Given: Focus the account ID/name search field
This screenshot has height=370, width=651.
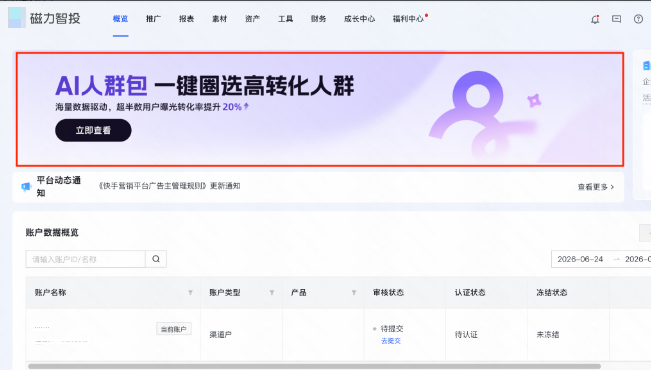Looking at the screenshot, I should tap(86, 259).
